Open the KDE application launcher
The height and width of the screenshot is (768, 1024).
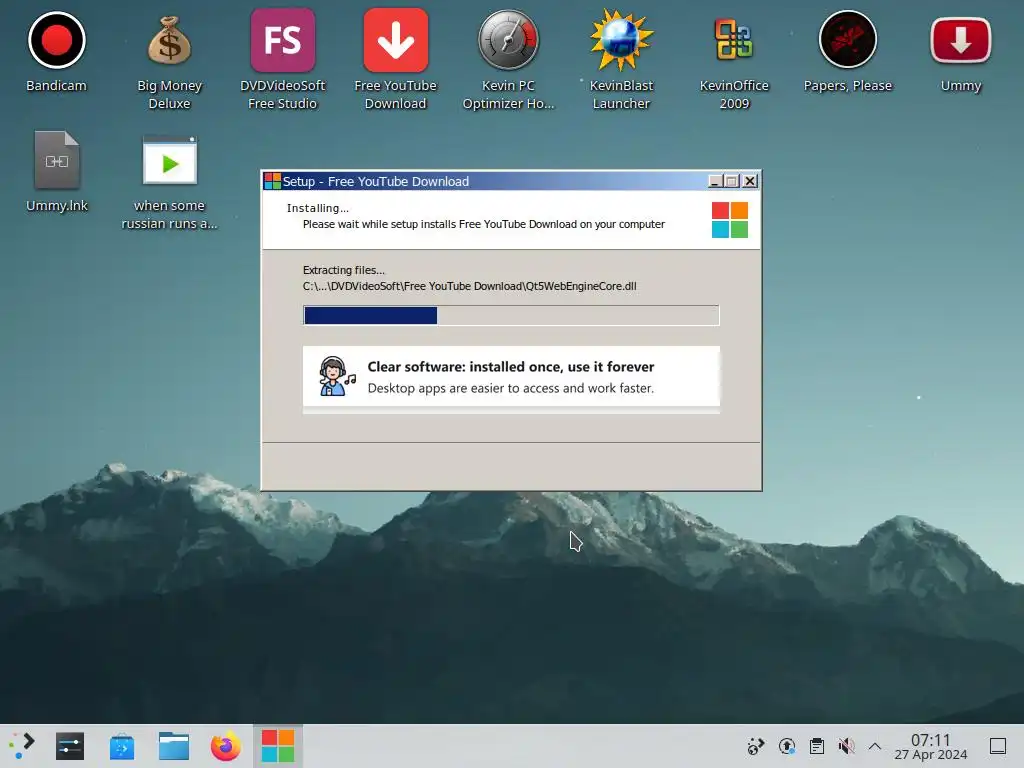pos(22,746)
